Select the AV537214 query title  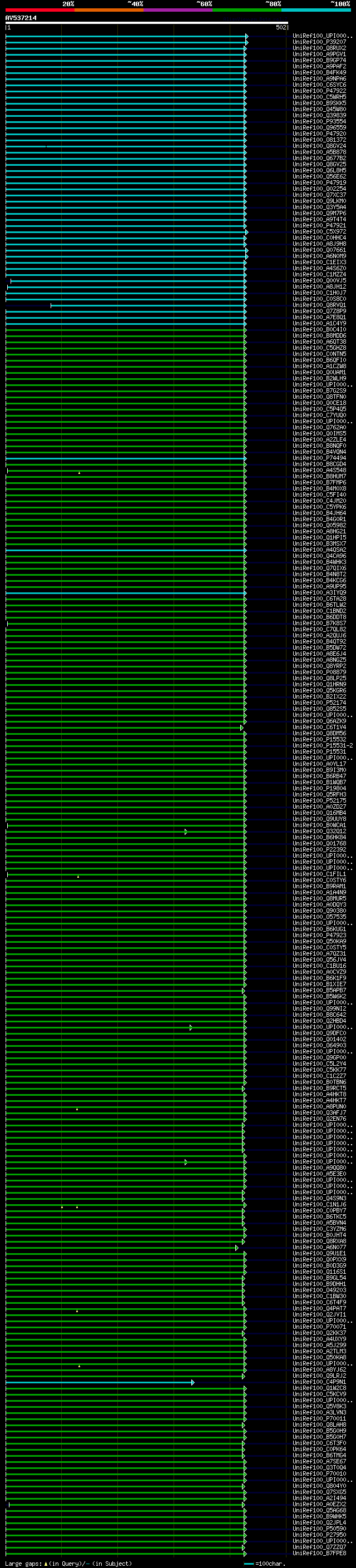coord(21,18)
